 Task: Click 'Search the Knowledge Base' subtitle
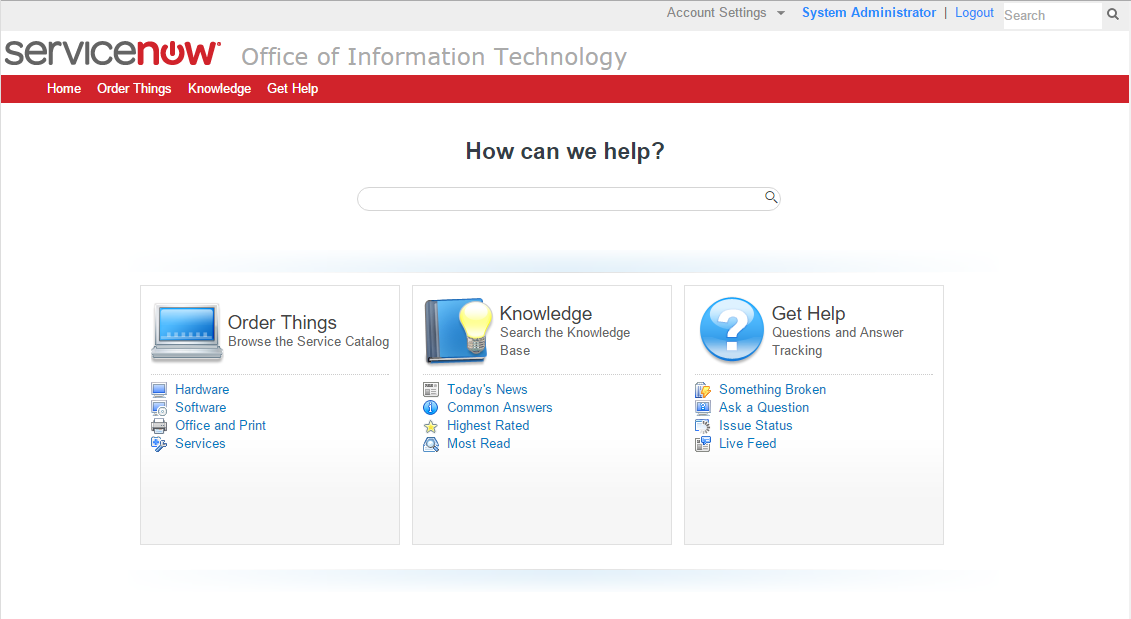pos(565,341)
